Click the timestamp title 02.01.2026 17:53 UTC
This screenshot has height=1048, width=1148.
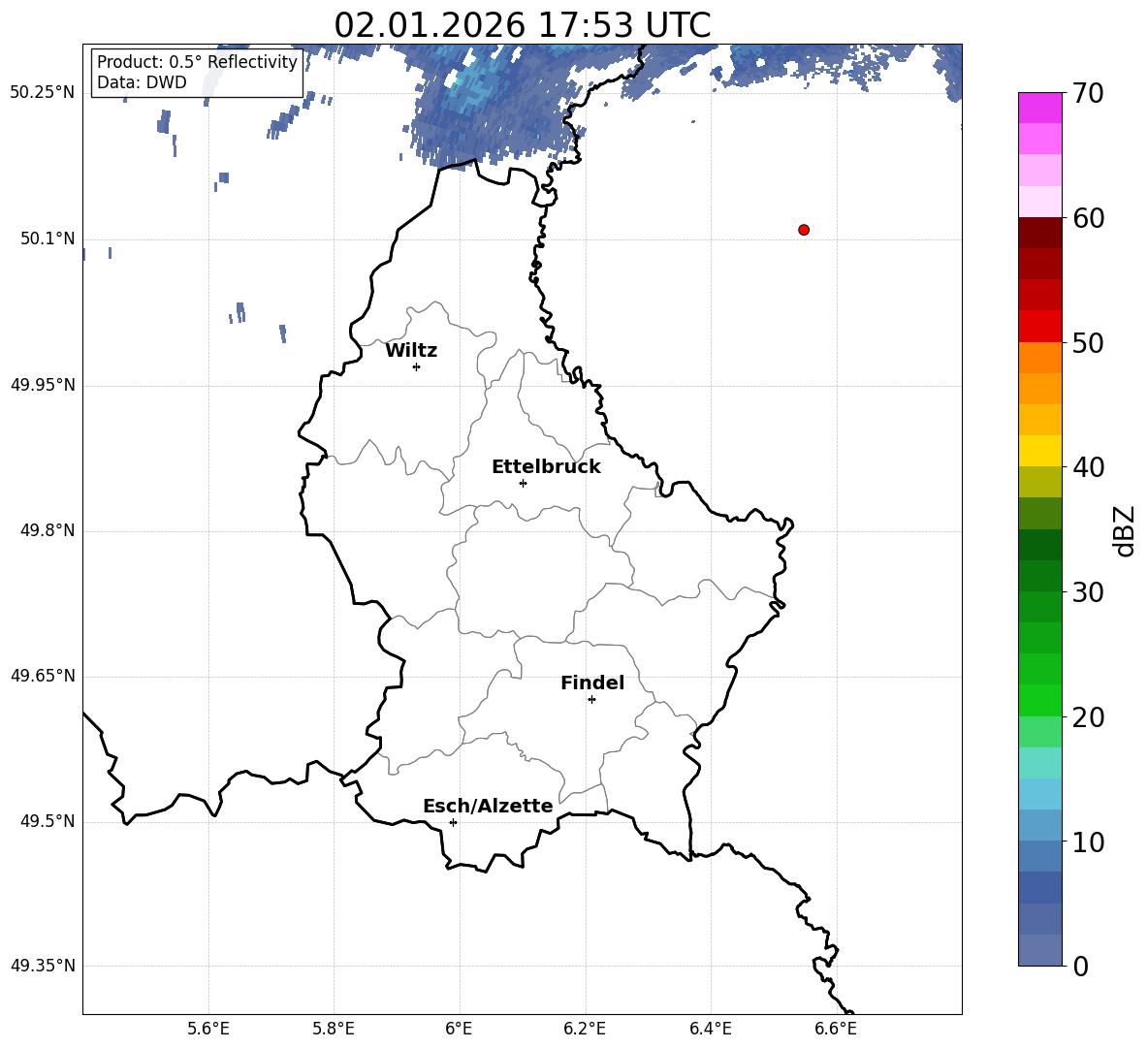pos(522,24)
